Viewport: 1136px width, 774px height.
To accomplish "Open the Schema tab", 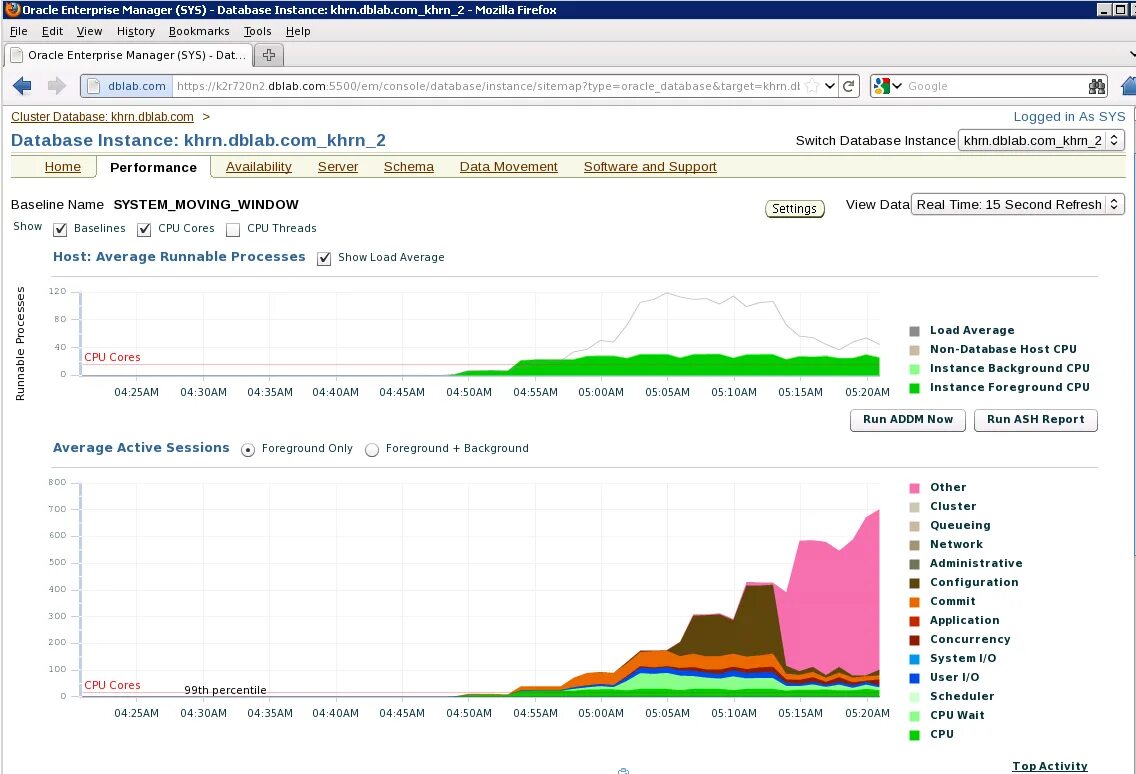I will coord(409,167).
